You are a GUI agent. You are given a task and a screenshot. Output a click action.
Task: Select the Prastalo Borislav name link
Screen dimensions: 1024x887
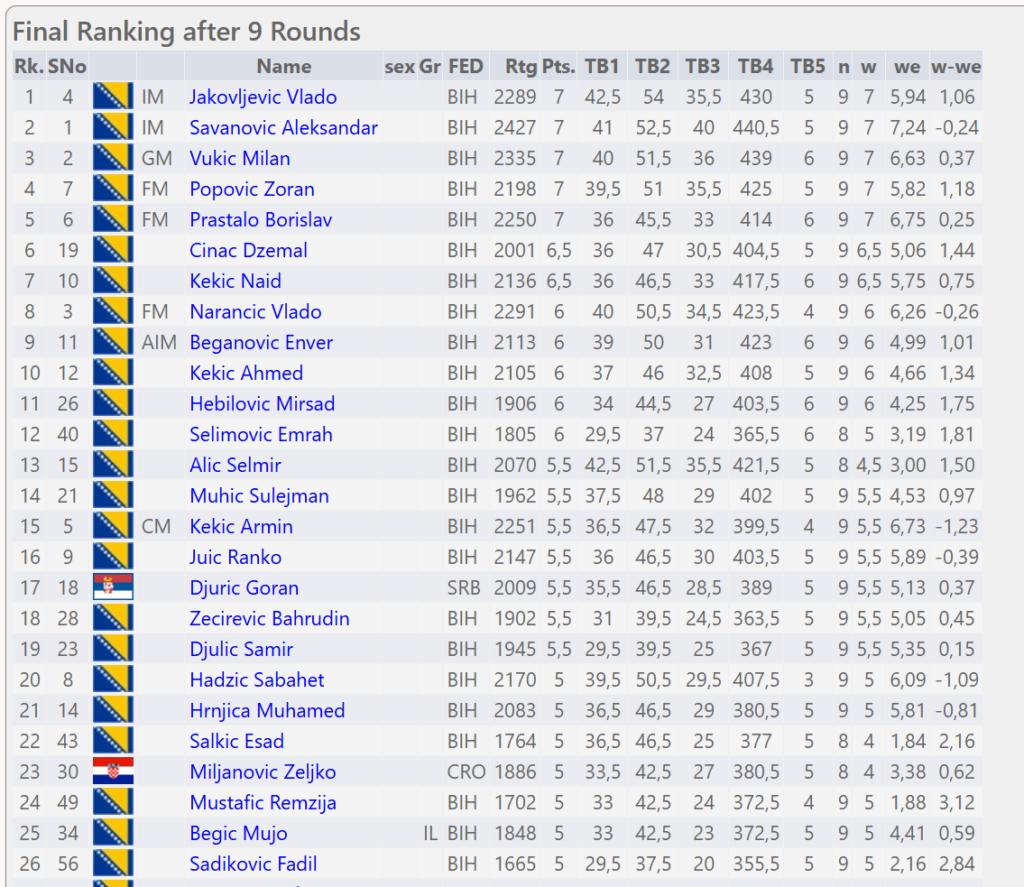261,220
